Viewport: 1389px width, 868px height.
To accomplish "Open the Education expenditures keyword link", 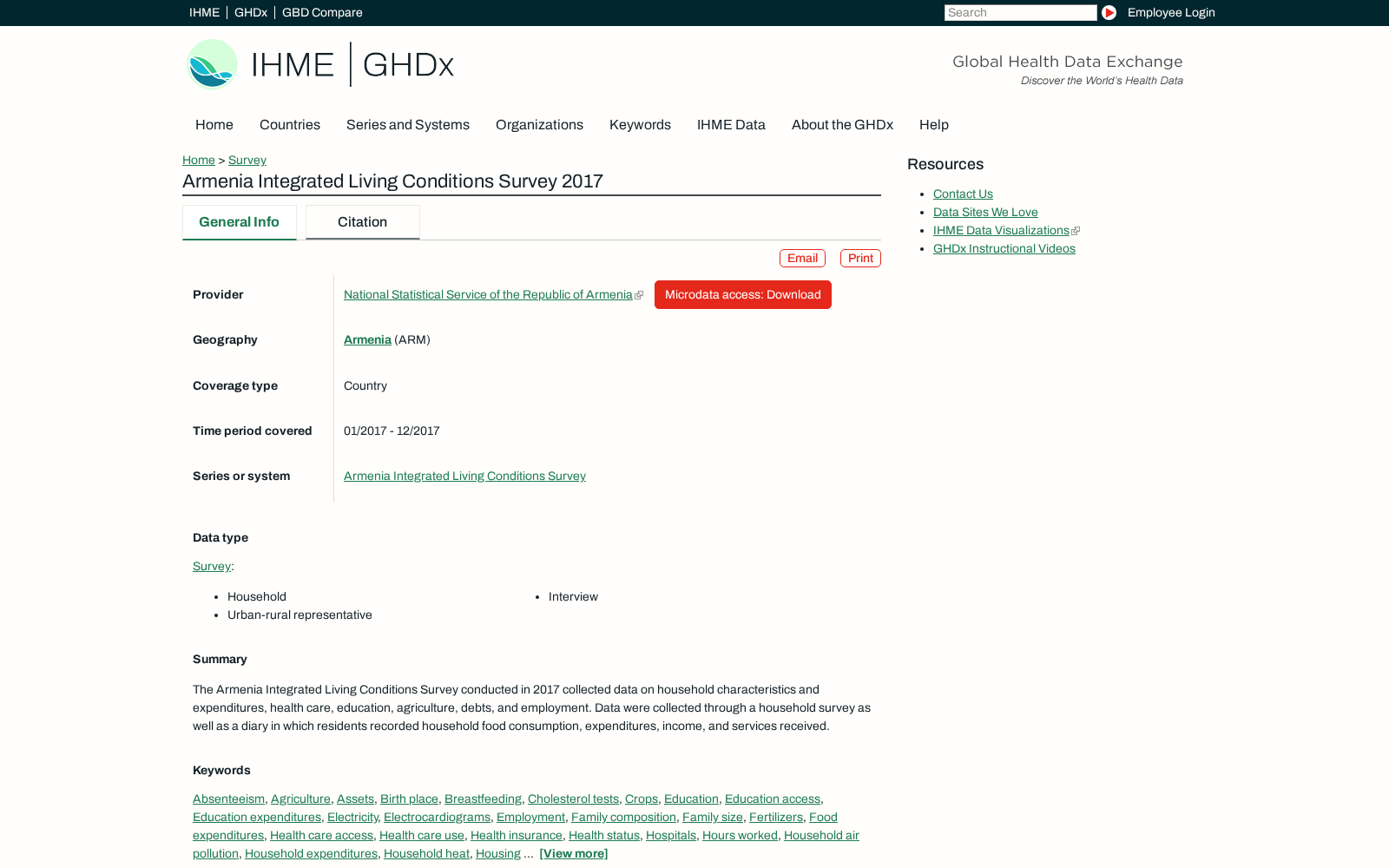I will 257,817.
